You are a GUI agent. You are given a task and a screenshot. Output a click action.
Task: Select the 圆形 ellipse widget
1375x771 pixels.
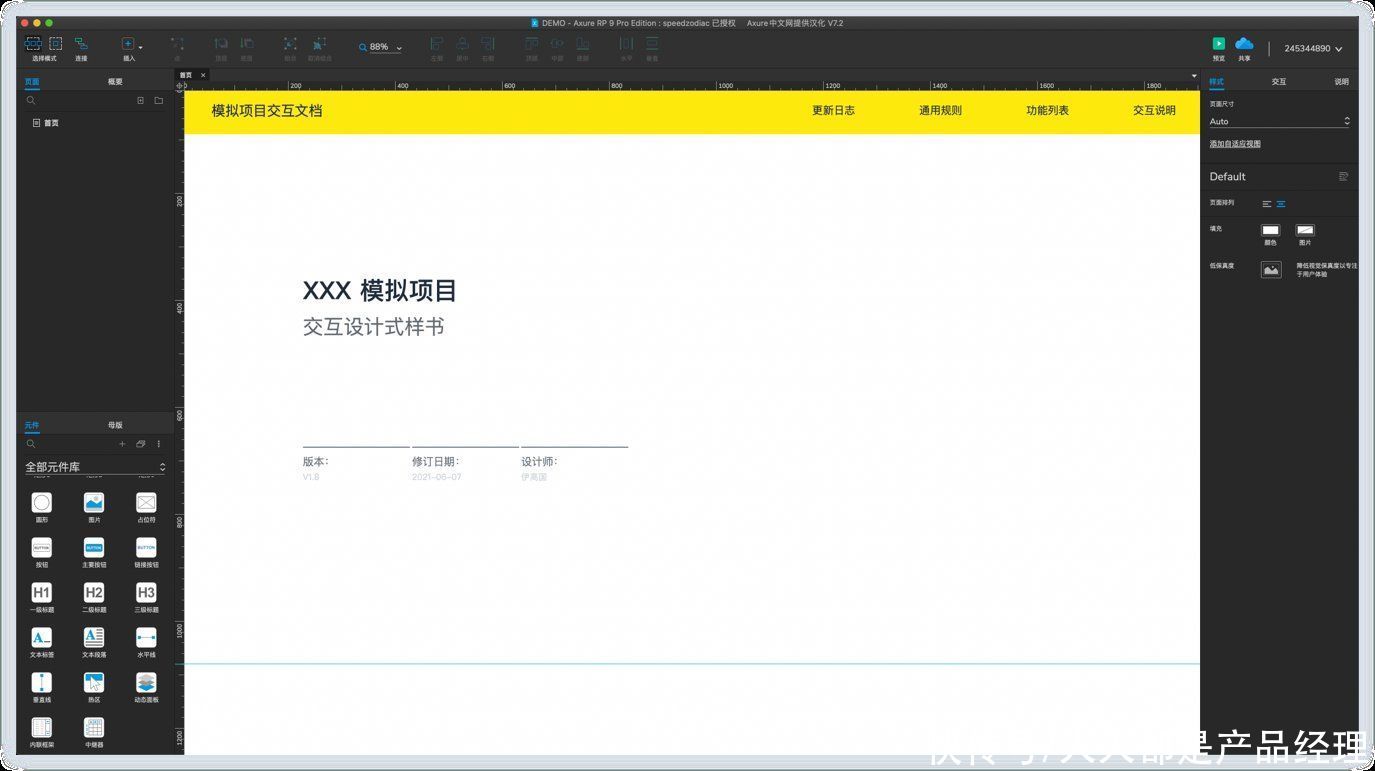(41, 507)
